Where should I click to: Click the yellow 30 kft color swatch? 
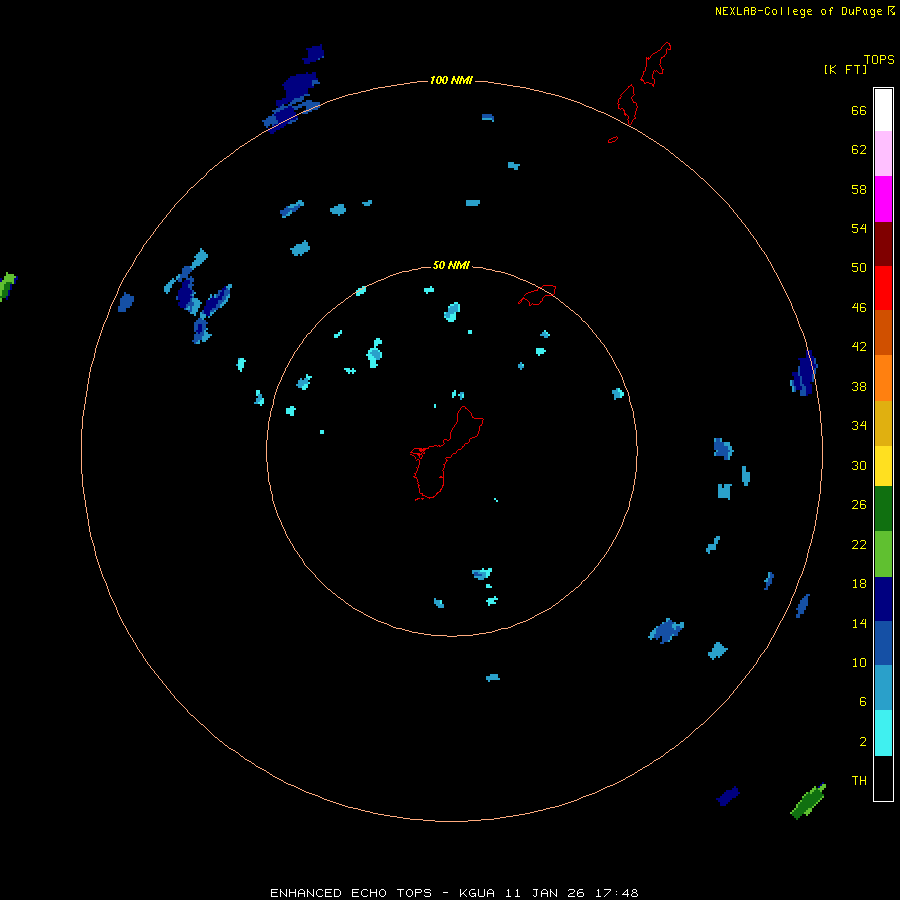(x=883, y=466)
